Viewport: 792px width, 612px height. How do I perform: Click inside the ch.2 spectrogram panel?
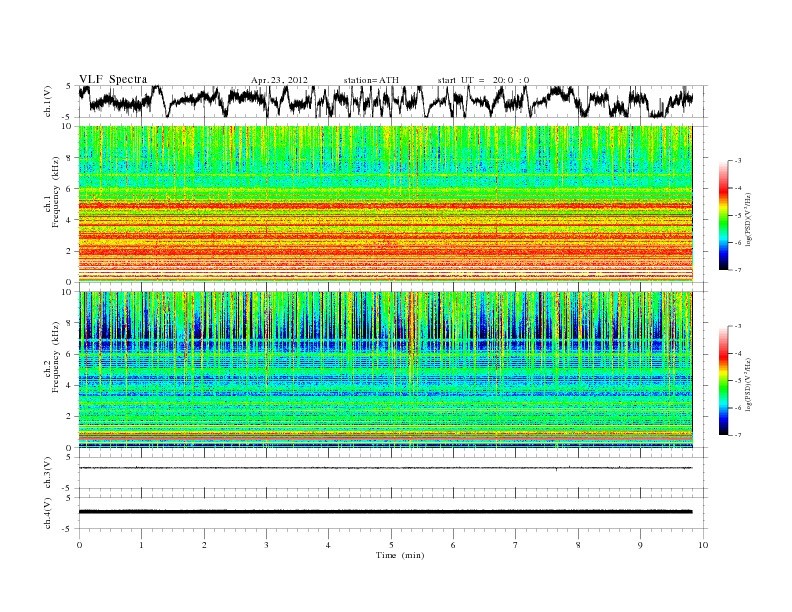(x=386, y=370)
